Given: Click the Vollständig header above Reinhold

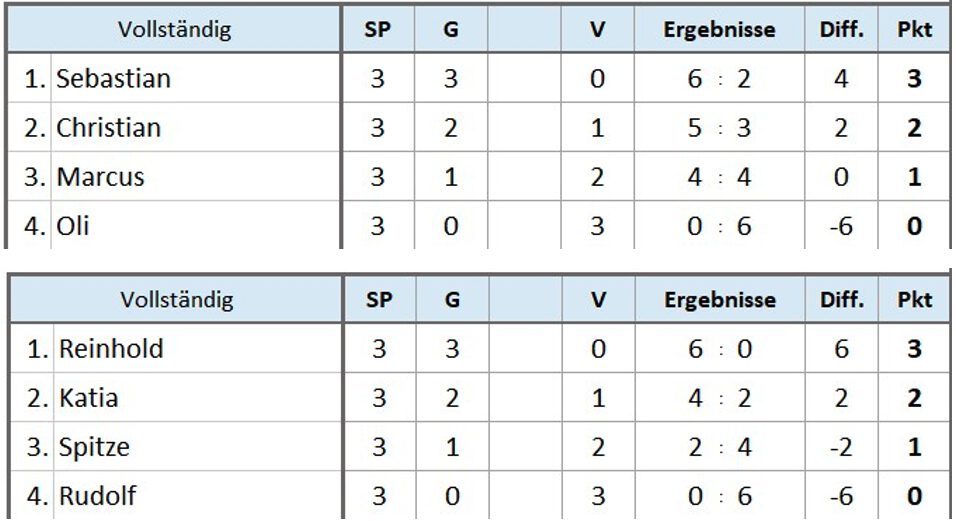Looking at the screenshot, I should [176, 300].
